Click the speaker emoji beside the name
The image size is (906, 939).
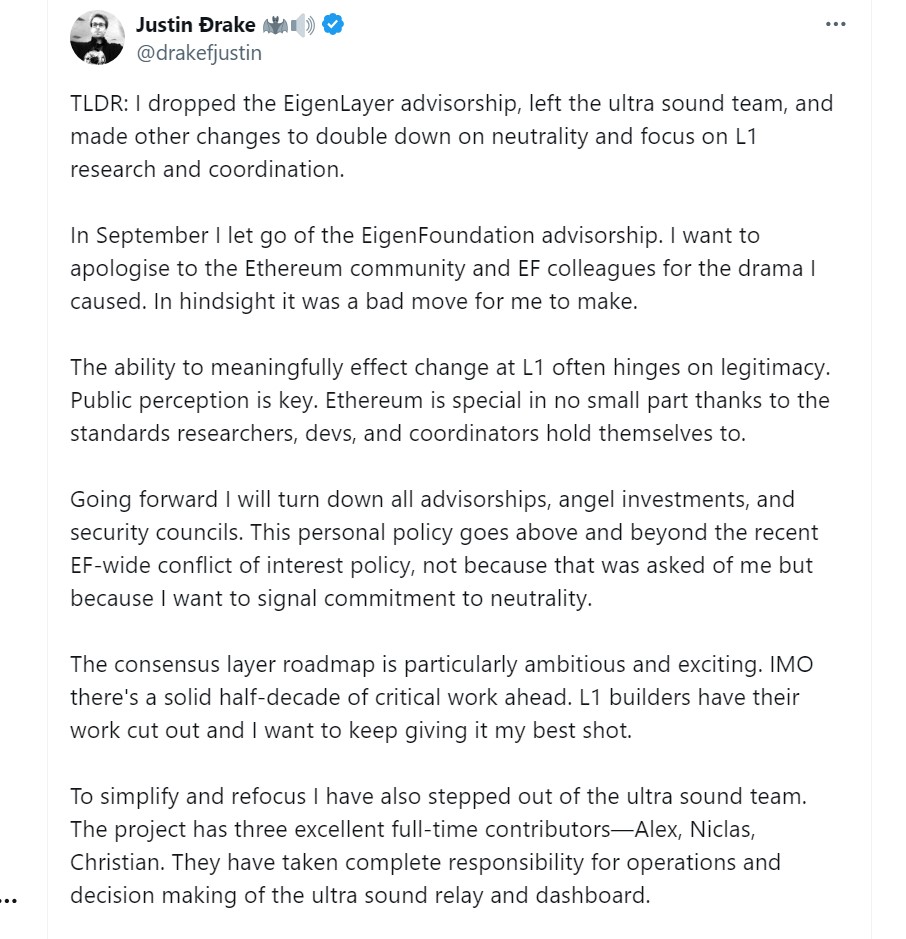[303, 26]
